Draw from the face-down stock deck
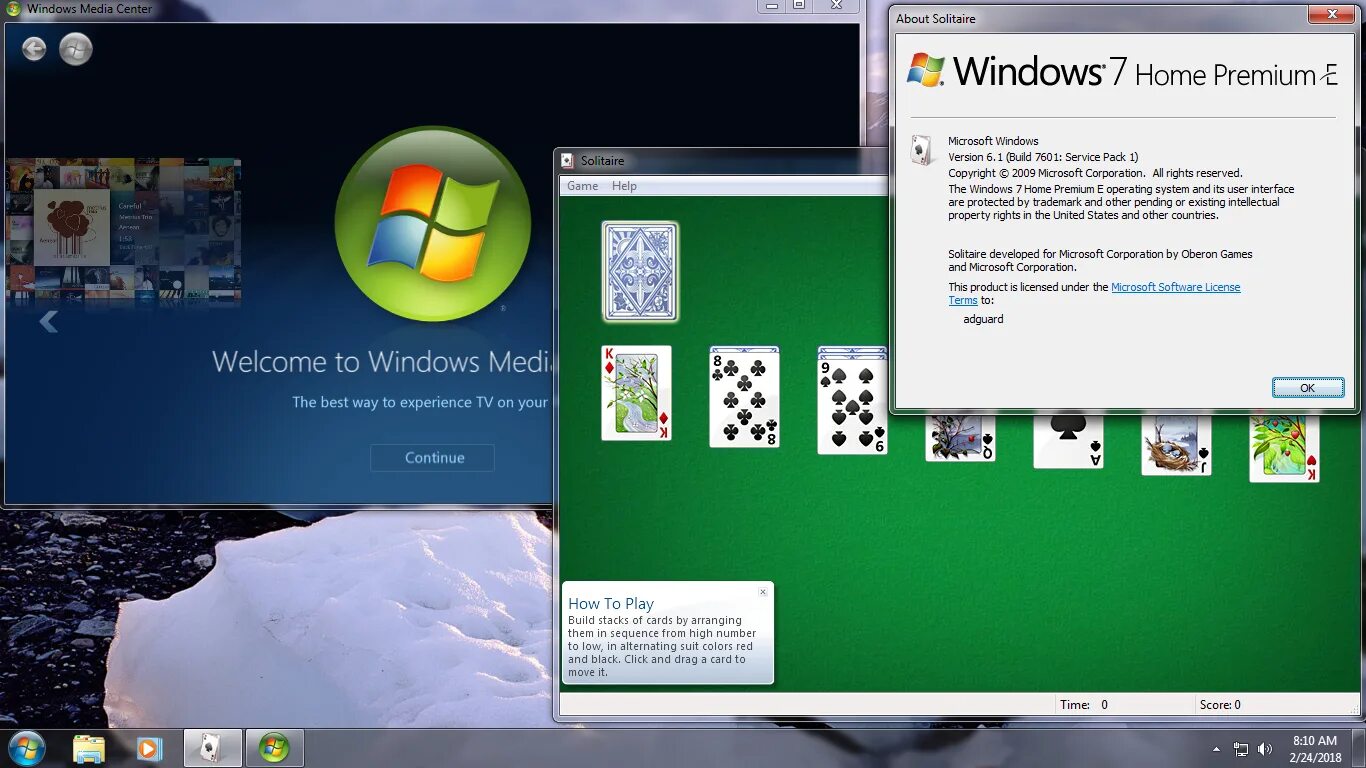1366x768 pixels. 640,271
